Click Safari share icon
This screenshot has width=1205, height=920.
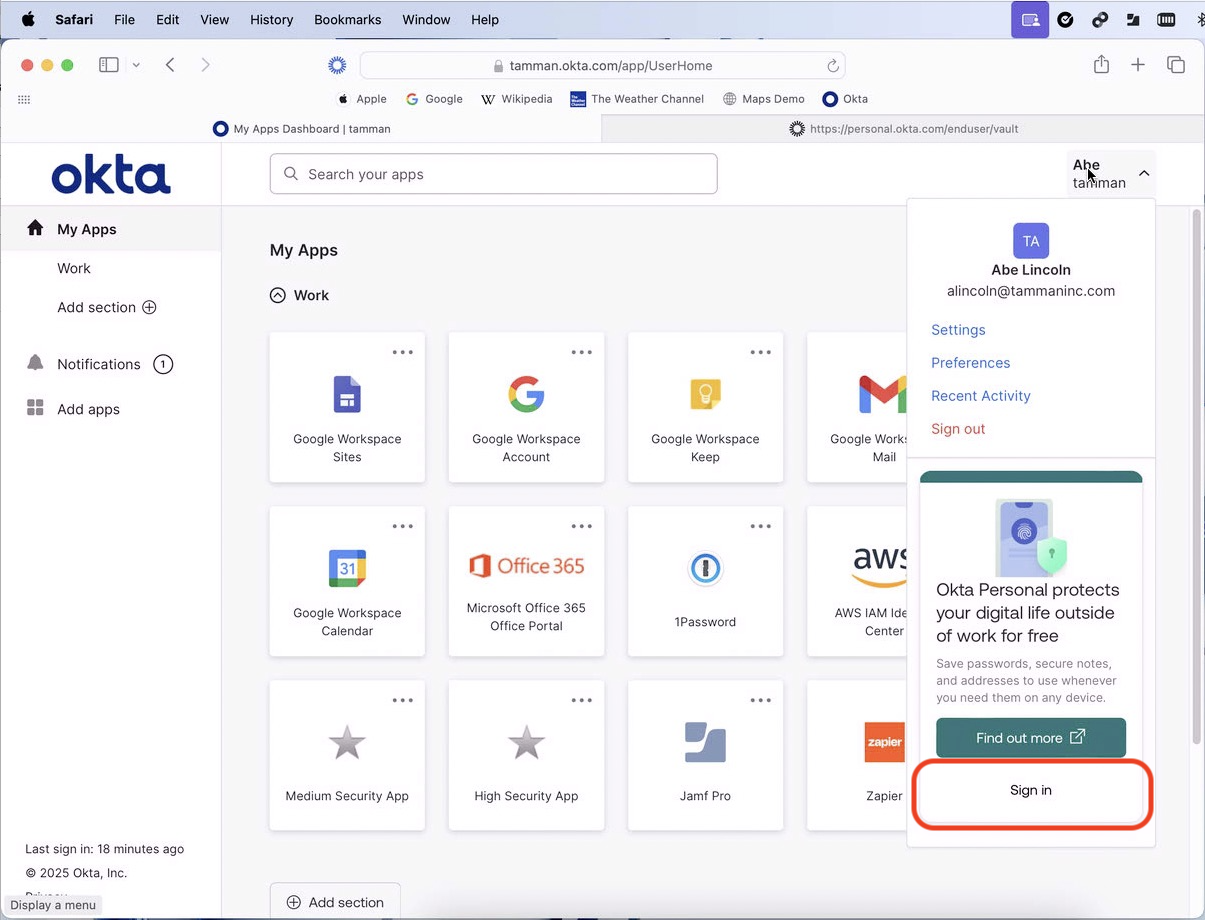(x=1101, y=65)
